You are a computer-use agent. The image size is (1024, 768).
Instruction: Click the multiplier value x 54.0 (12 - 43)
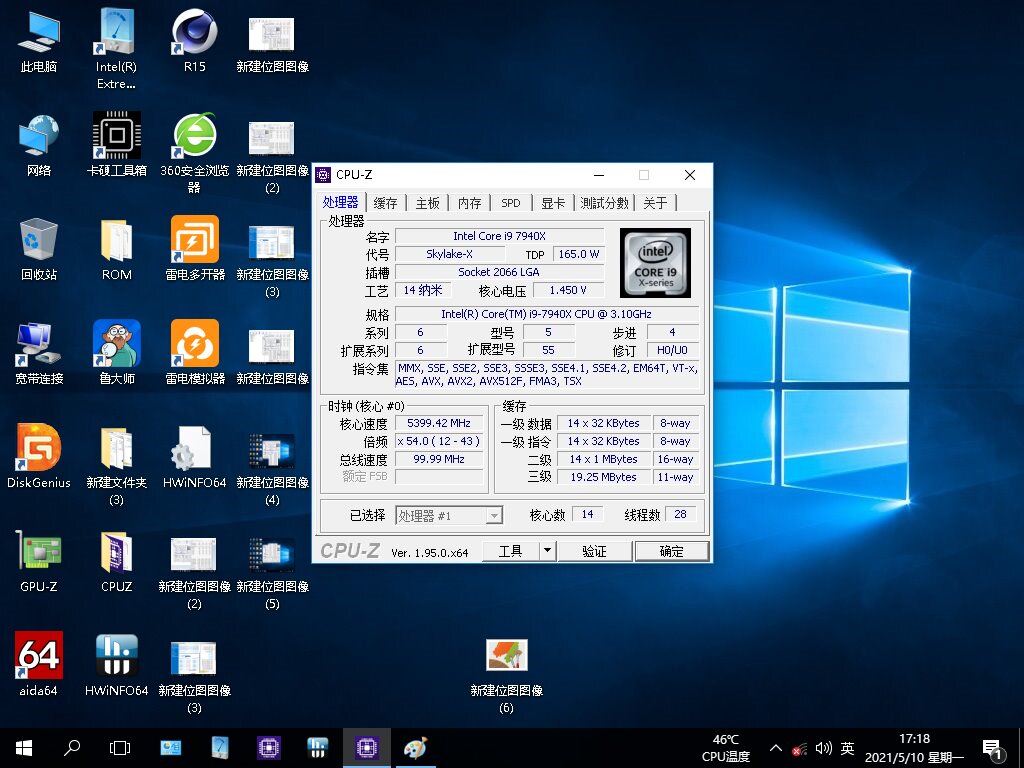click(x=439, y=441)
